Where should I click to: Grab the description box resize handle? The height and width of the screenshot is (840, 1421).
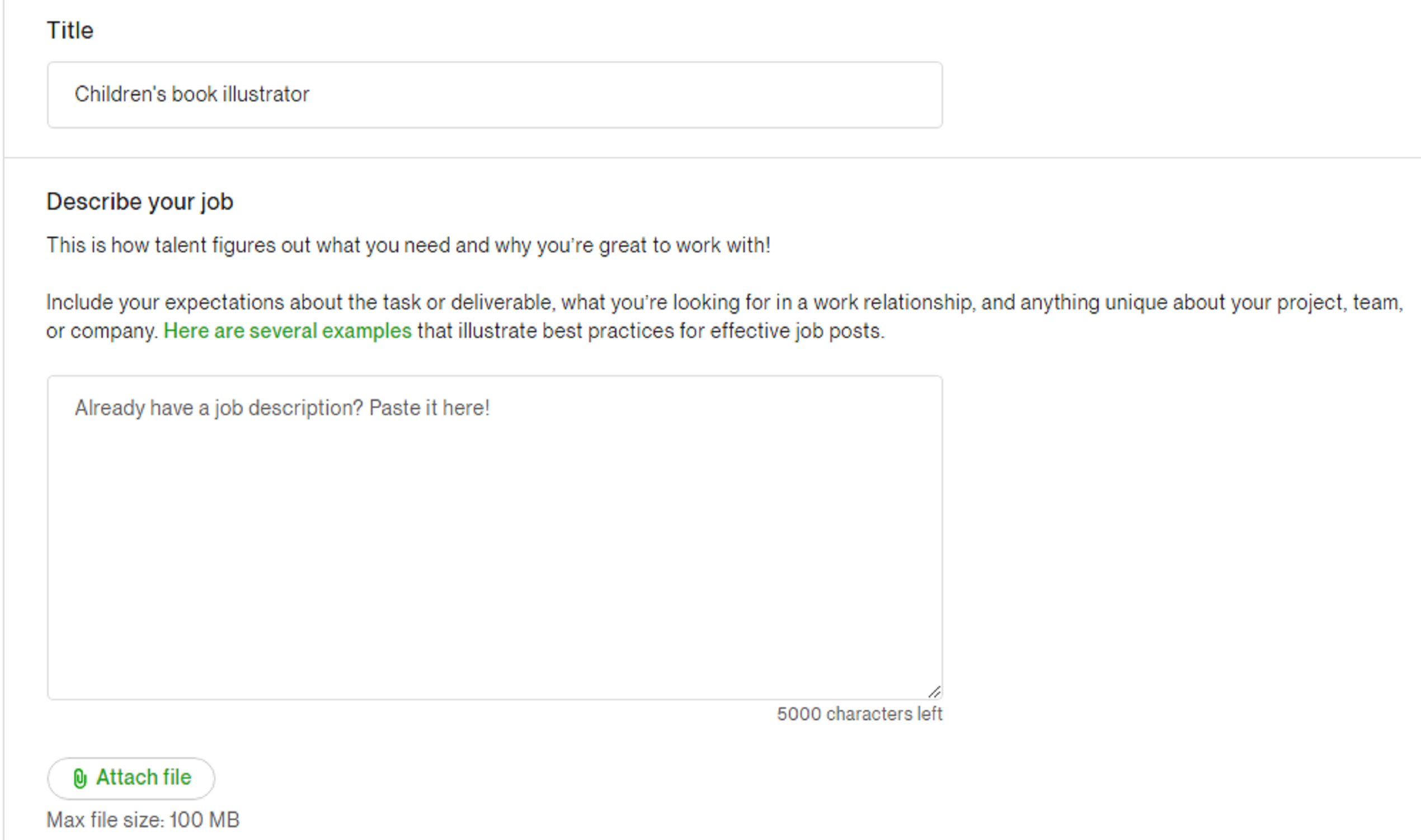point(934,692)
